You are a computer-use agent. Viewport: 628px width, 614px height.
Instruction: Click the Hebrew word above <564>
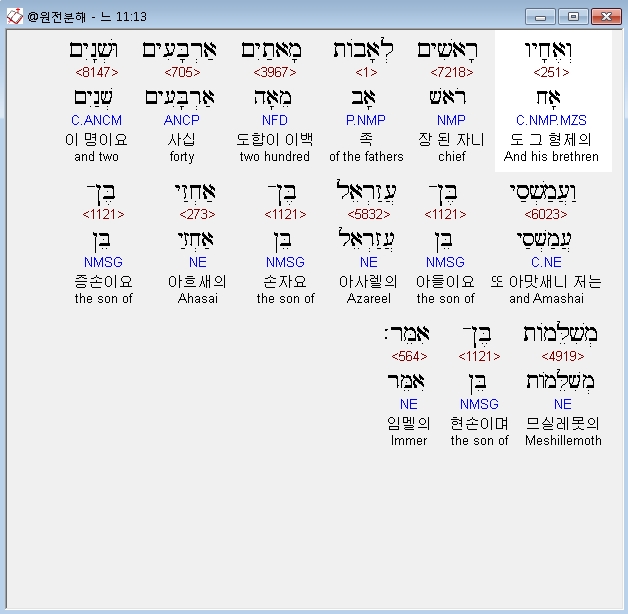(407, 334)
